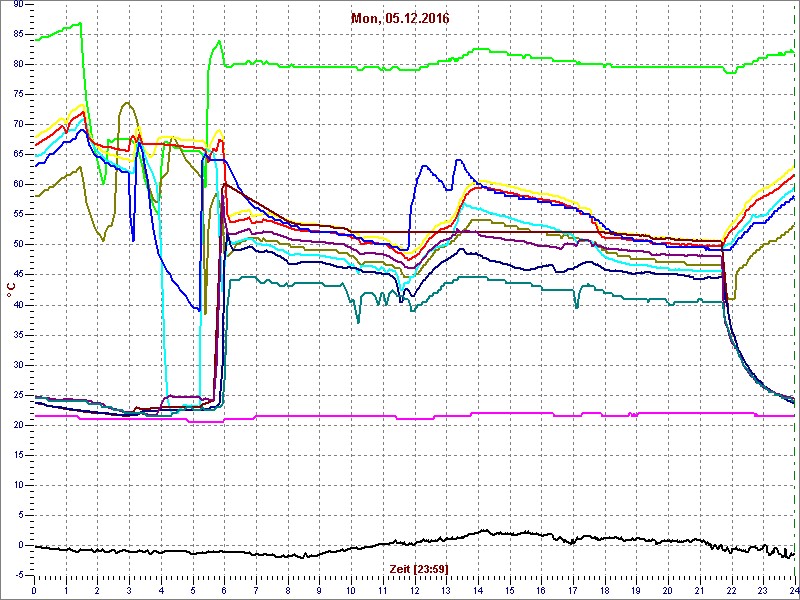This screenshot has width=800, height=600.
Task: Click the 24 hour tick on the x-axis
Action: point(792,590)
